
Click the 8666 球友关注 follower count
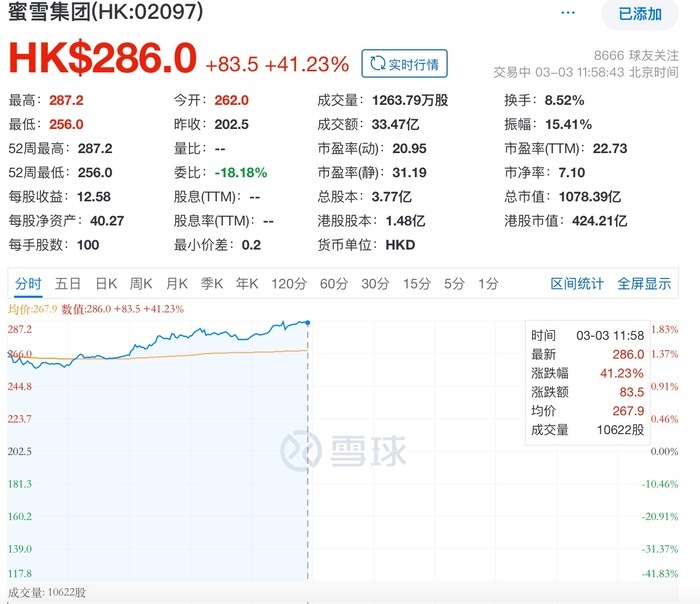pyautogui.click(x=636, y=55)
